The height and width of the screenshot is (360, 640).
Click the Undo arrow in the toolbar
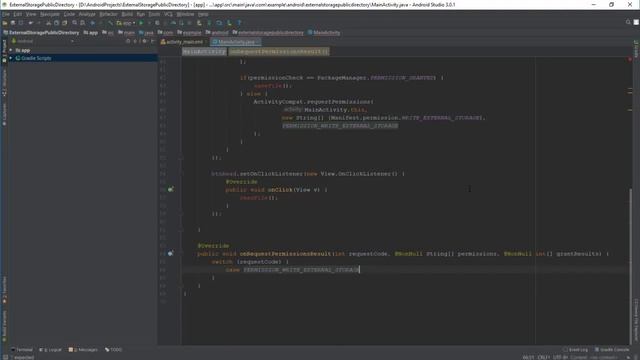pyautogui.click(x=31, y=23)
